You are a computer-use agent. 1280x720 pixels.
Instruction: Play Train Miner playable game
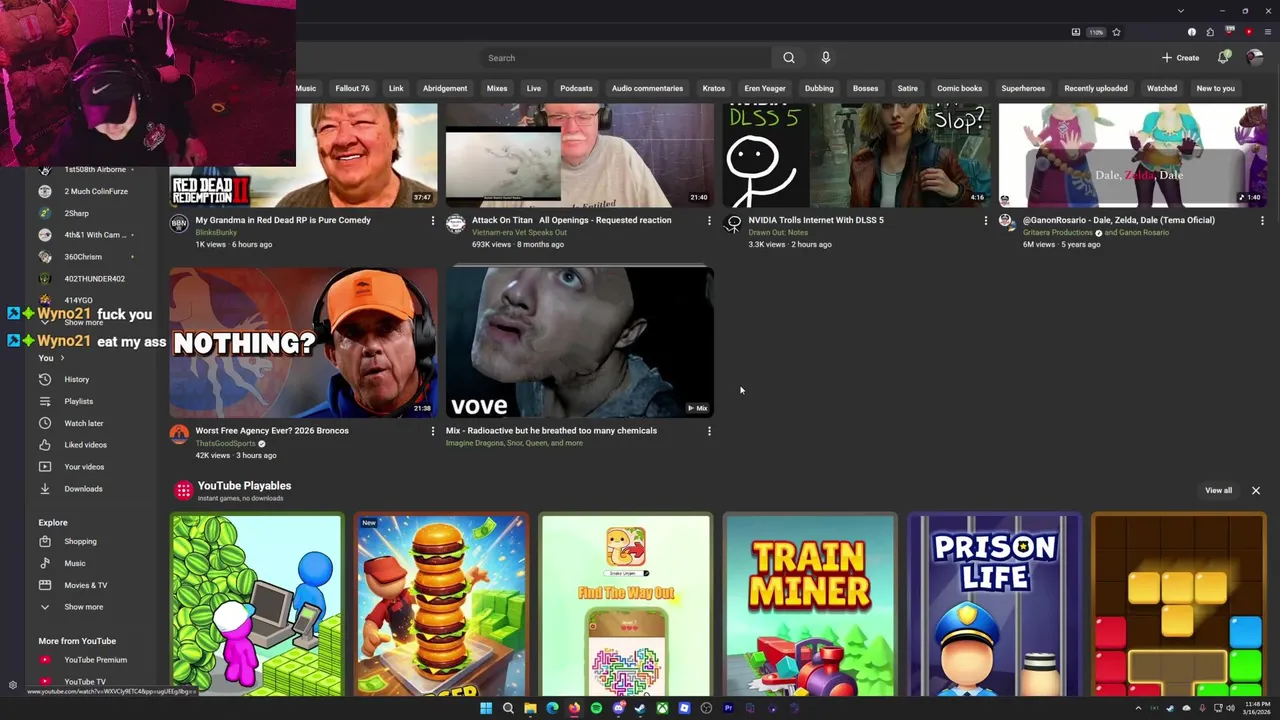[810, 605]
